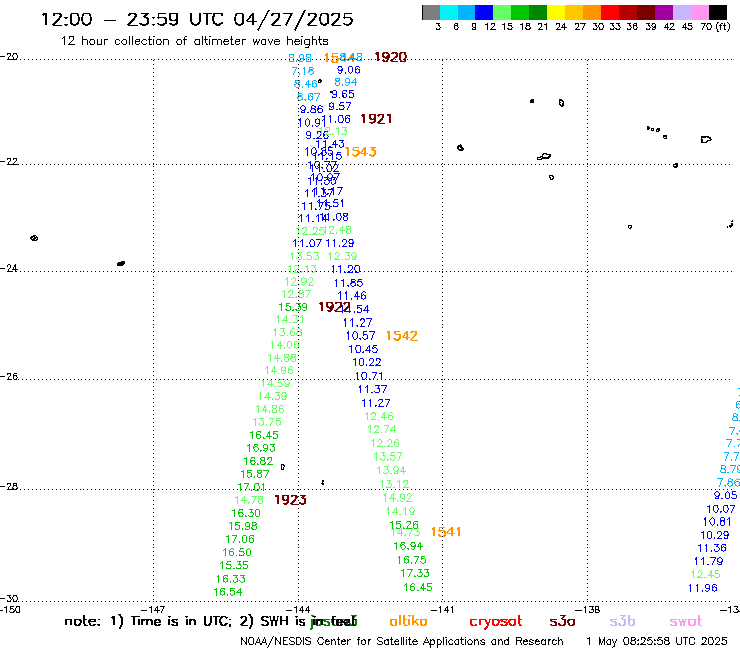Screen dimensions: 740x650
Task: Click the wave height value '7.18'
Action: 303,71
